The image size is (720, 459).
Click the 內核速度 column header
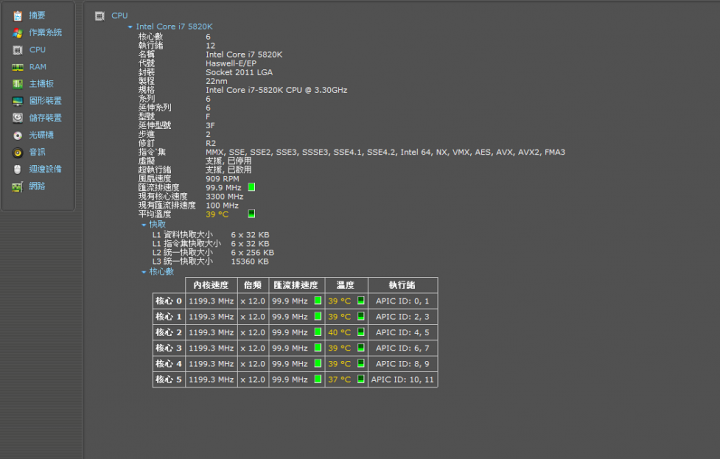[x=211, y=285]
